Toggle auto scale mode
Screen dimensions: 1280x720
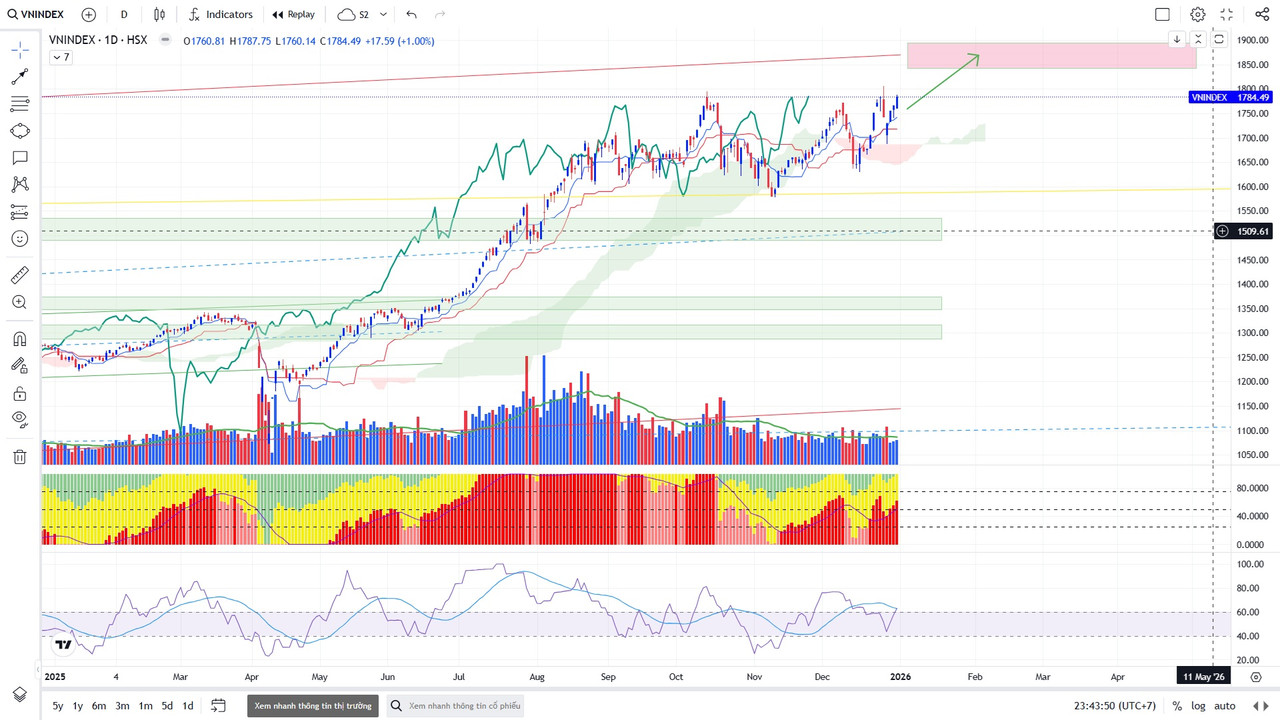tap(1225, 706)
